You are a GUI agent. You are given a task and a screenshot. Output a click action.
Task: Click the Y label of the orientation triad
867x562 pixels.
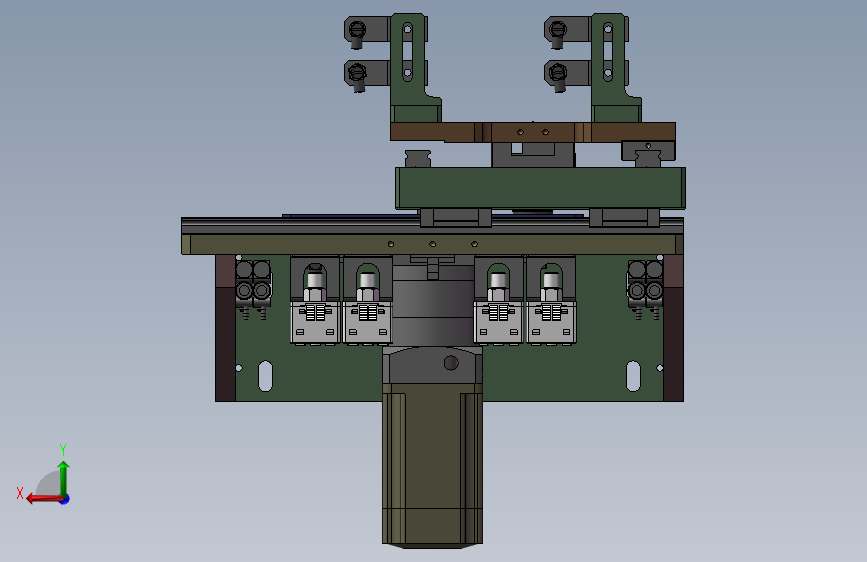[63, 449]
